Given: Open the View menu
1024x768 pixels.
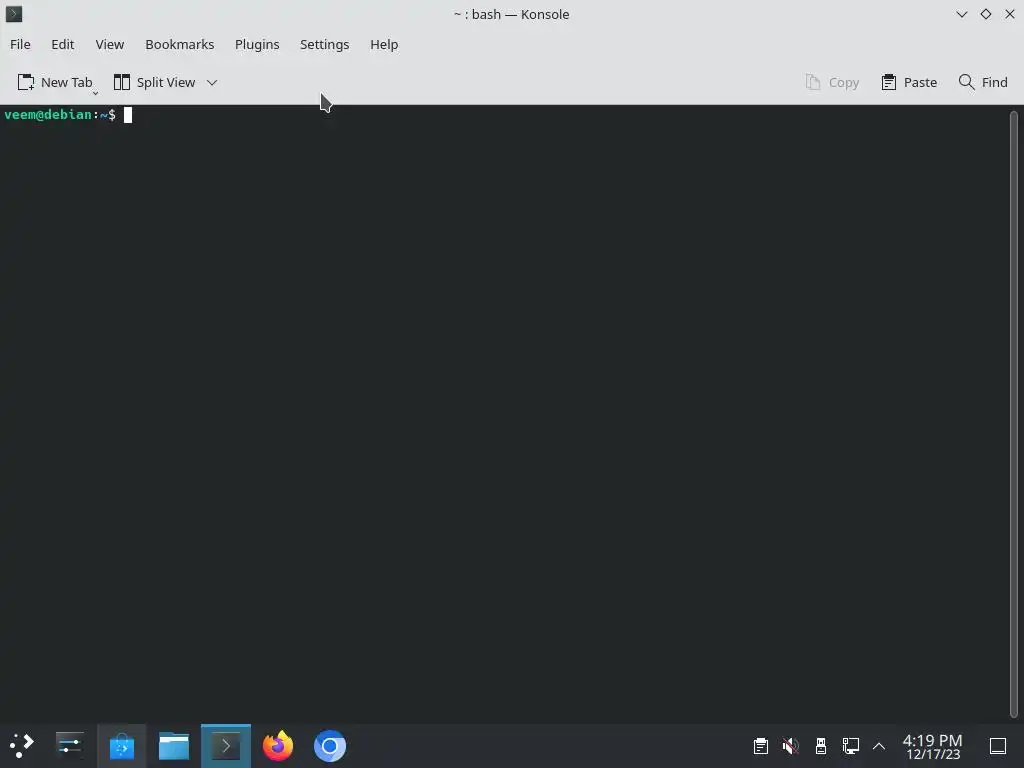Looking at the screenshot, I should coord(110,44).
